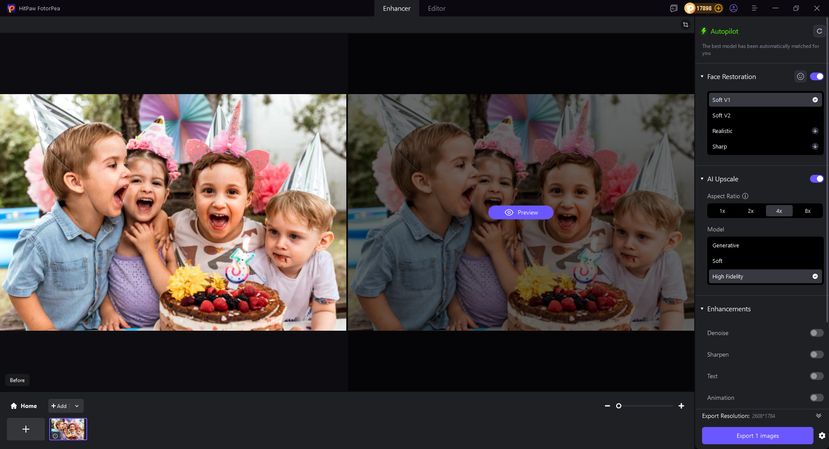Click the Export Resolution value 2608*1784
This screenshot has width=829, height=449.
765,416
